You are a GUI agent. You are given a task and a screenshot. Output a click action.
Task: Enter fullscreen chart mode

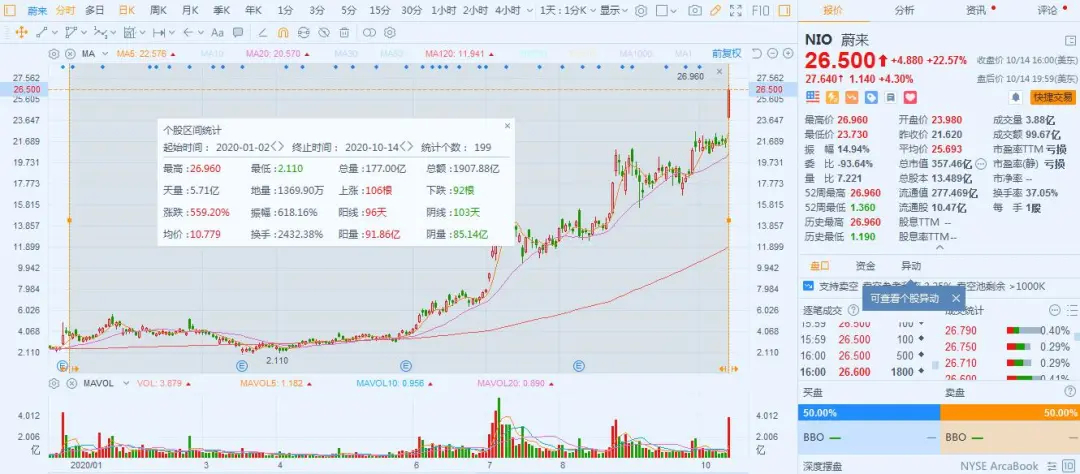pos(736,10)
